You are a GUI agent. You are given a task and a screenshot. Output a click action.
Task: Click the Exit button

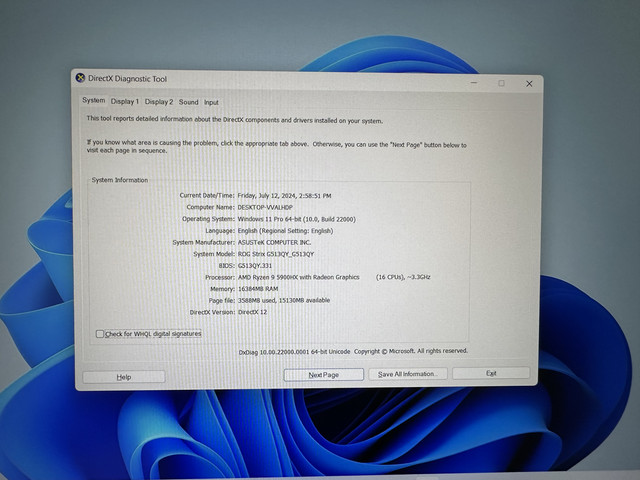pos(491,373)
